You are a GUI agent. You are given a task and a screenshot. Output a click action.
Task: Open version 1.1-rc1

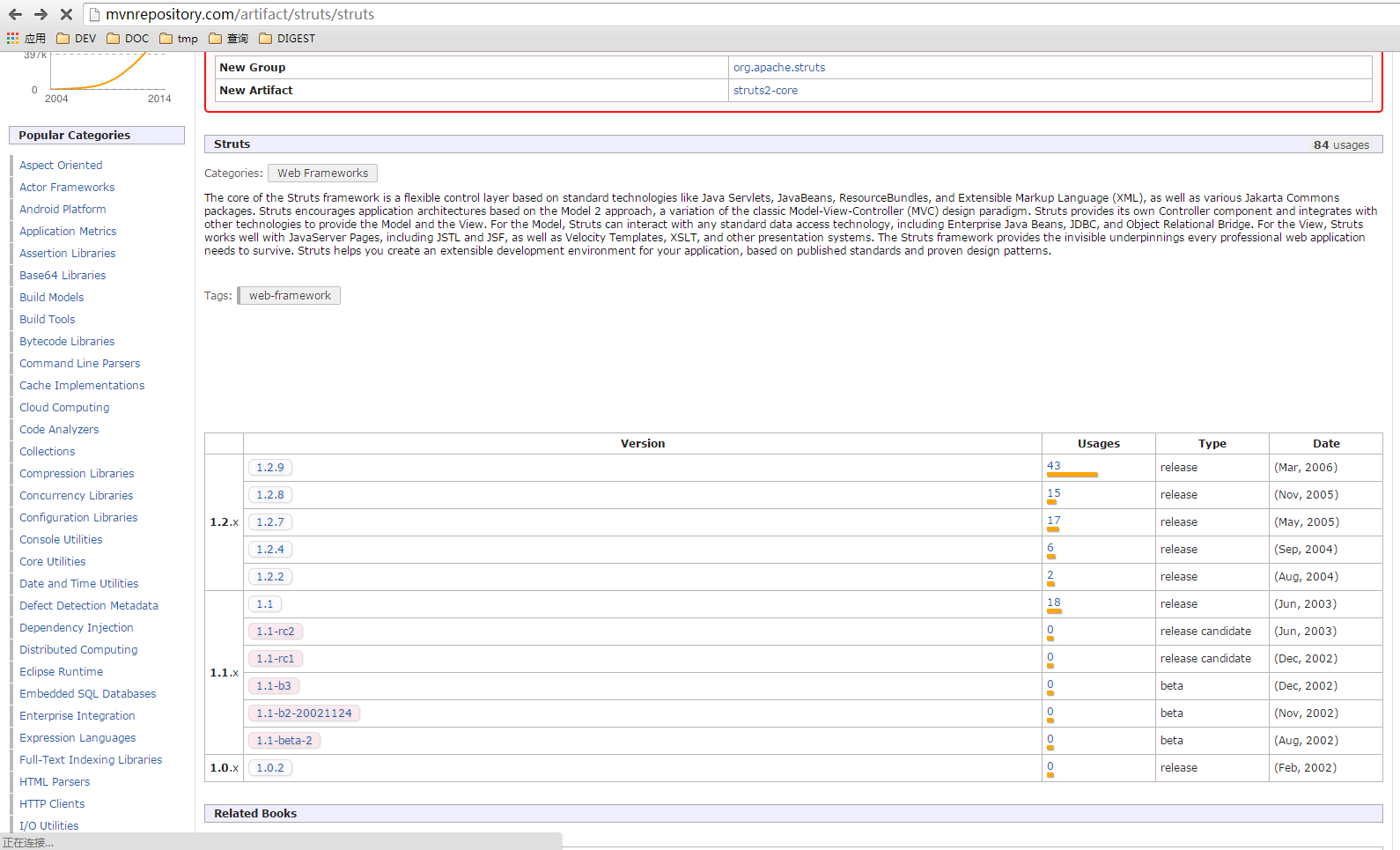276,659
